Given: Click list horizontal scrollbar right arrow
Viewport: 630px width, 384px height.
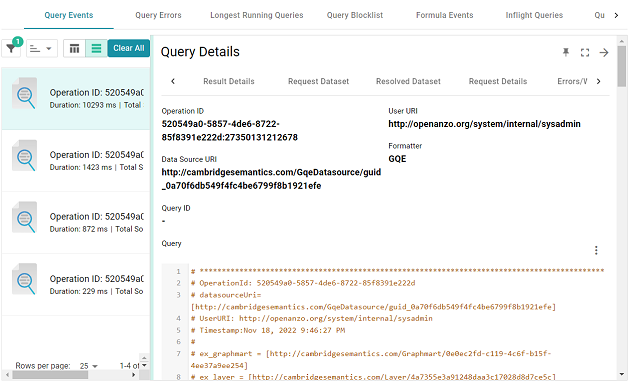Looking at the screenshot, I should (x=134, y=375).
